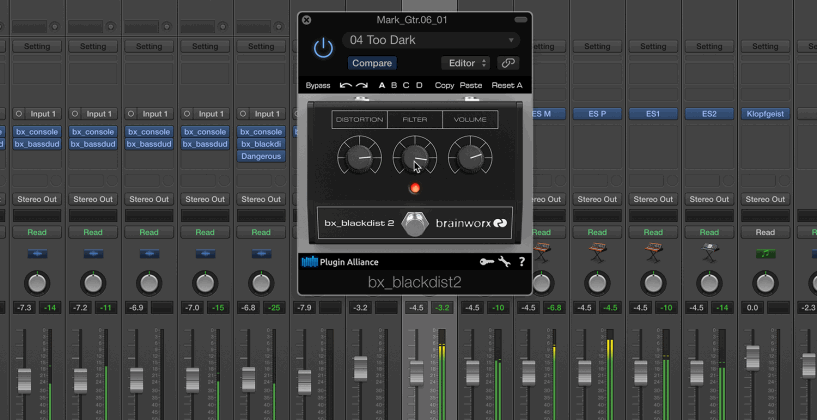Open the Stereo Out output menu on the ES1 channel

[x=653, y=199]
